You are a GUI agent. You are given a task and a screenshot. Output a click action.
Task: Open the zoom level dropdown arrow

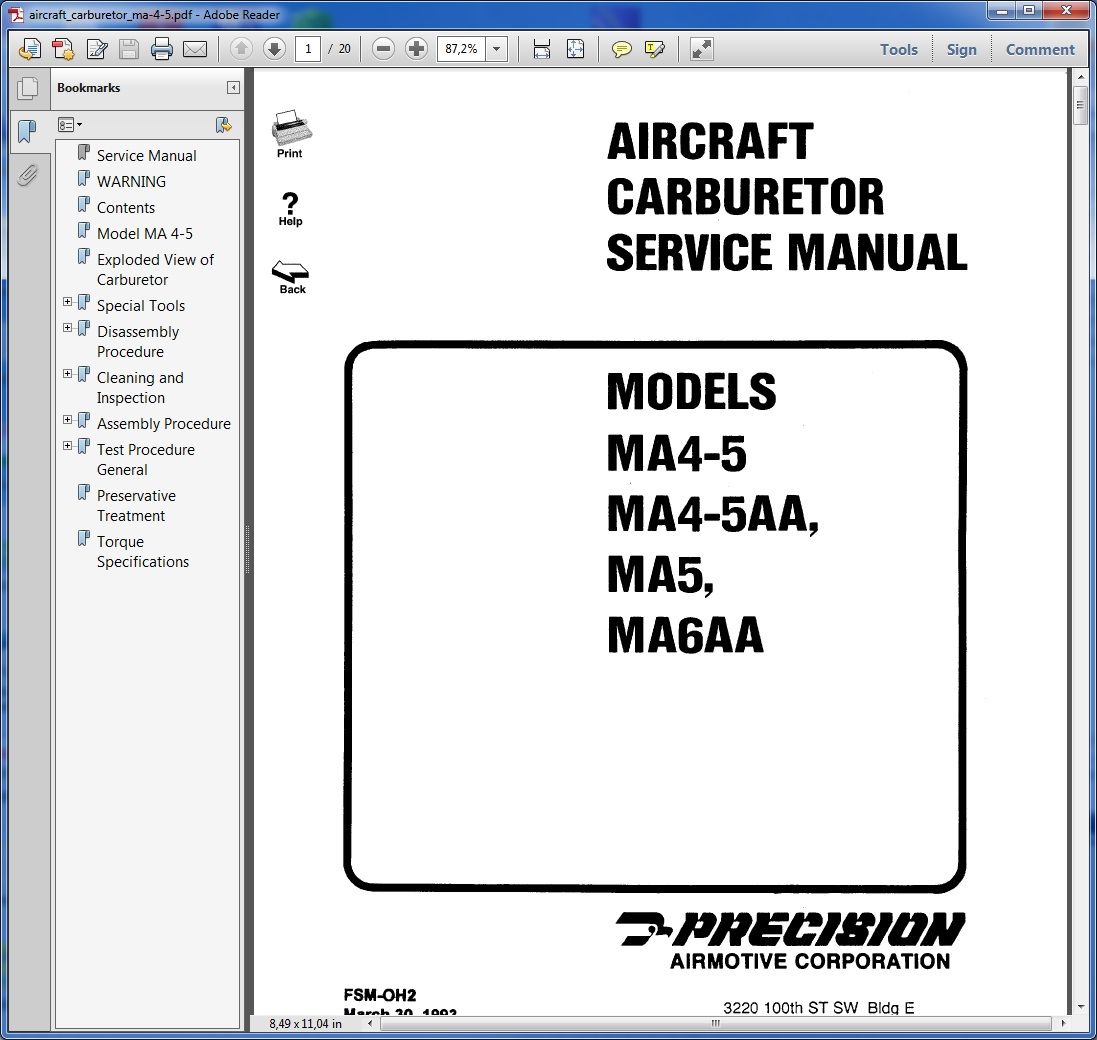coord(496,49)
